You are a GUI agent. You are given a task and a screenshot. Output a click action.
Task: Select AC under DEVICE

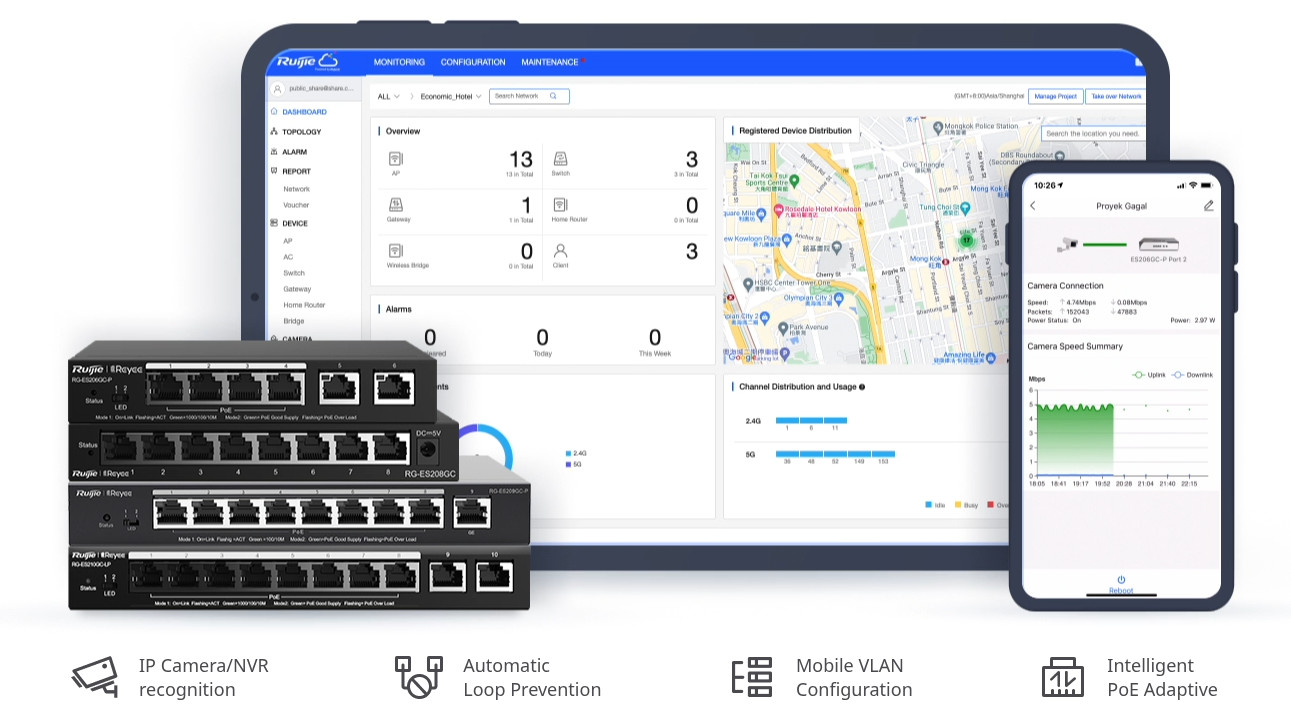pyautogui.click(x=288, y=257)
